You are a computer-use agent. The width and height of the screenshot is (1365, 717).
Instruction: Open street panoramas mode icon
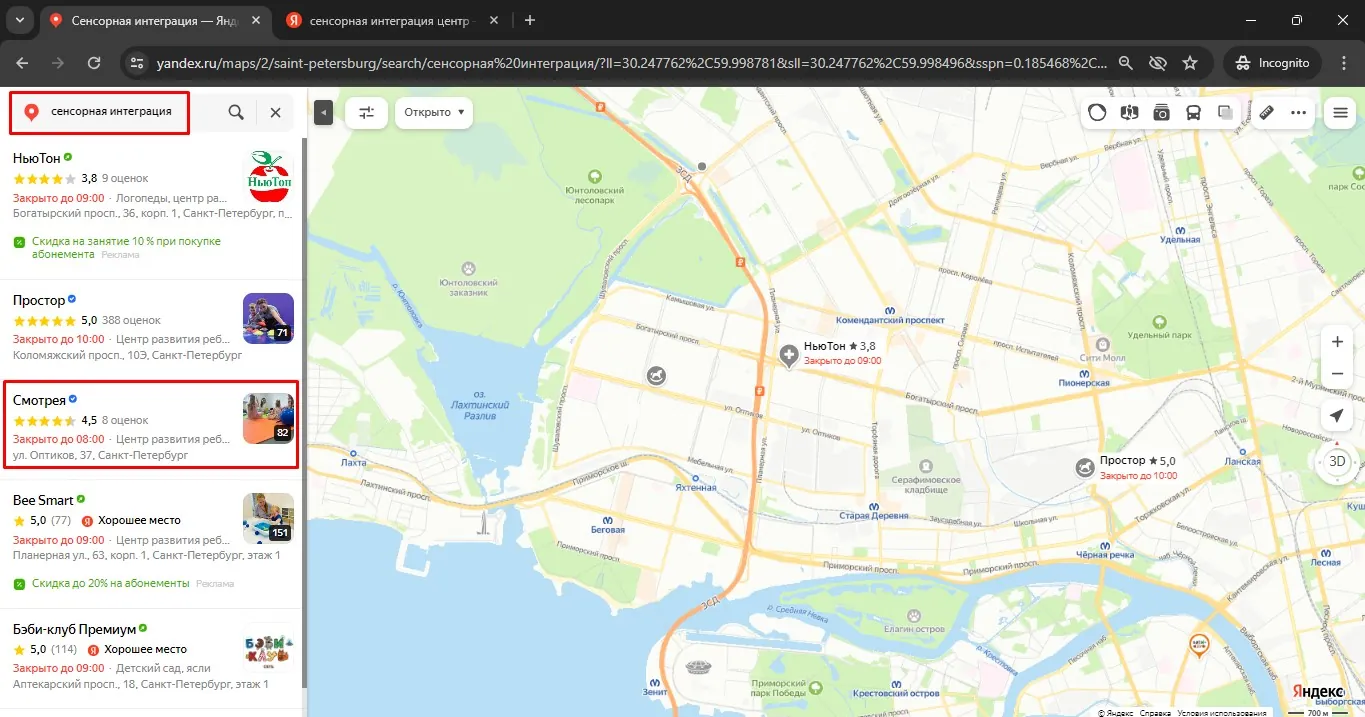coord(1130,113)
